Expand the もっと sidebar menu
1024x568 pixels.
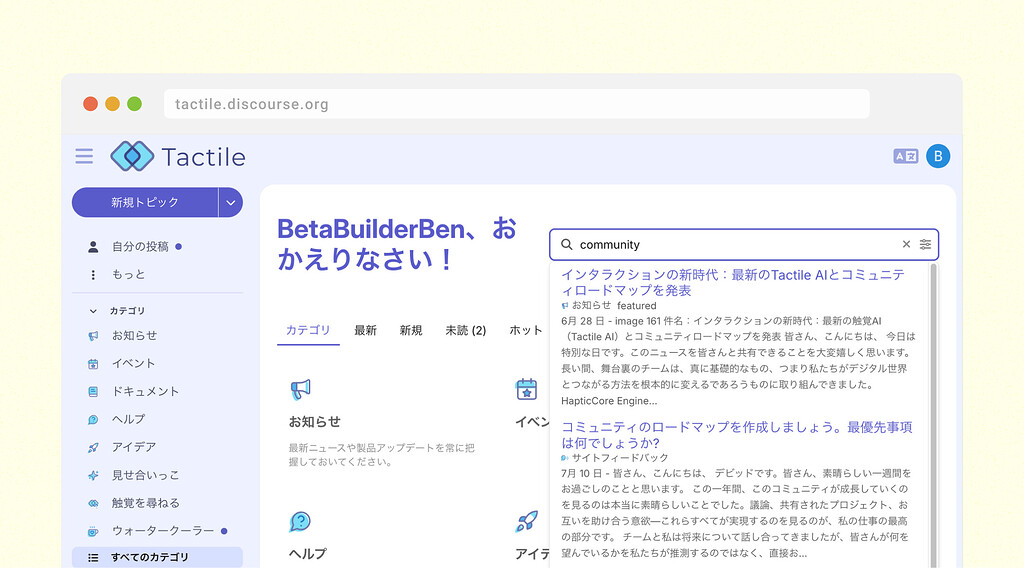(x=128, y=274)
